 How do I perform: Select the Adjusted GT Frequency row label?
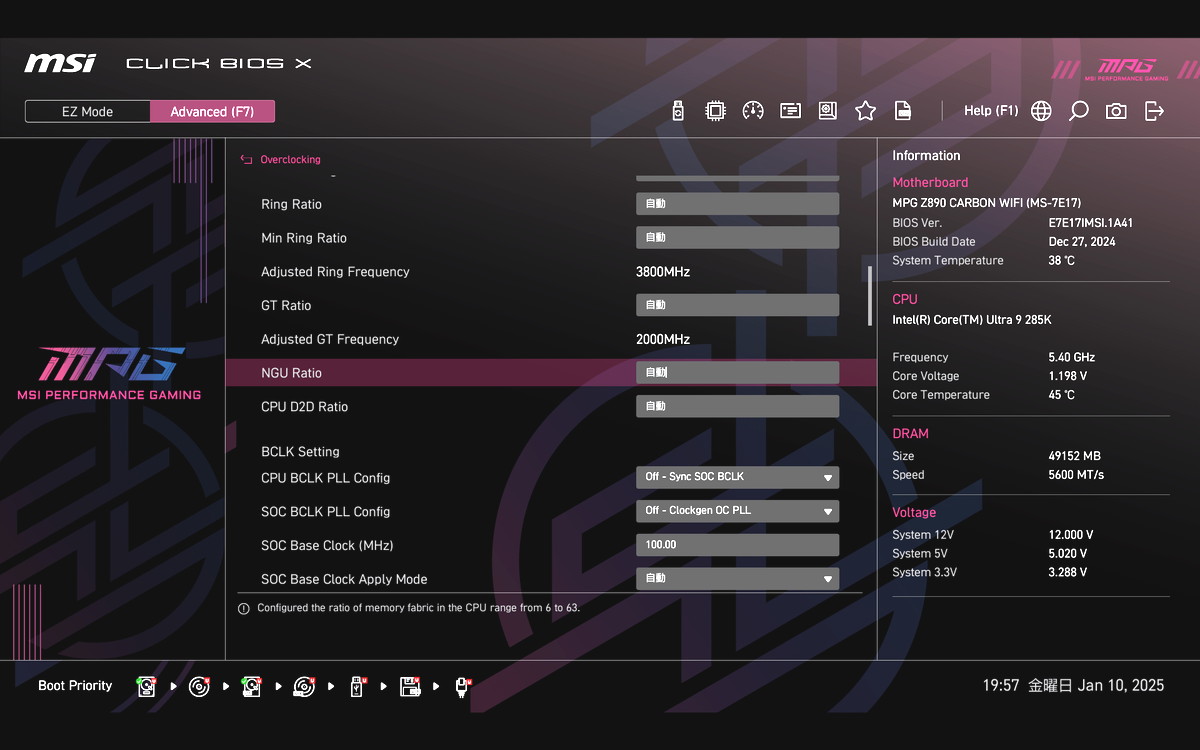point(330,339)
